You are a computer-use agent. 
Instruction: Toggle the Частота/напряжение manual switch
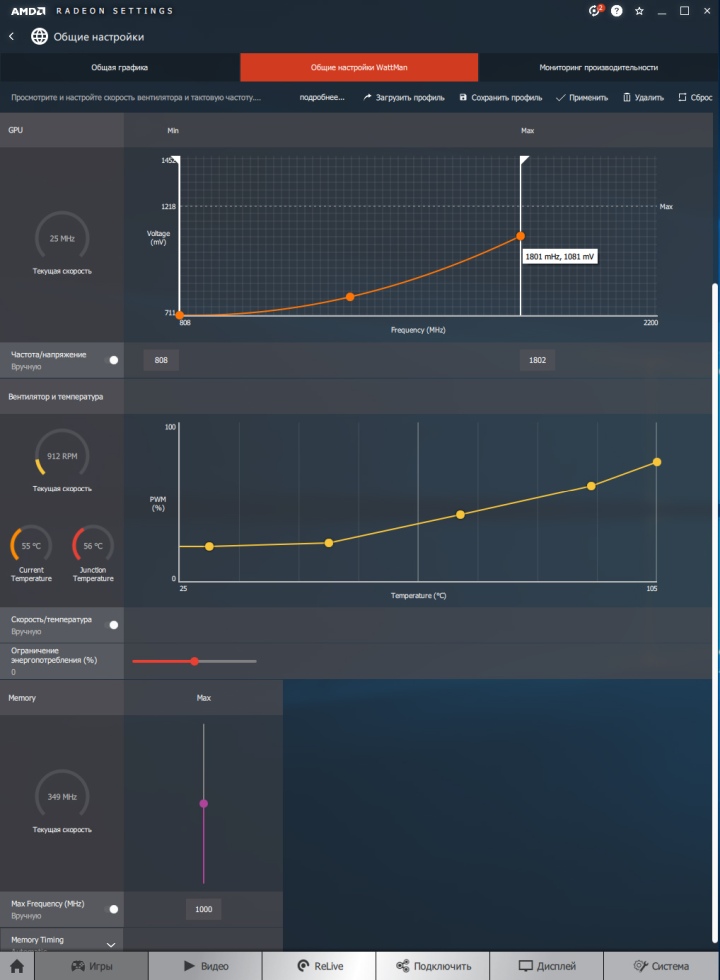click(112, 360)
